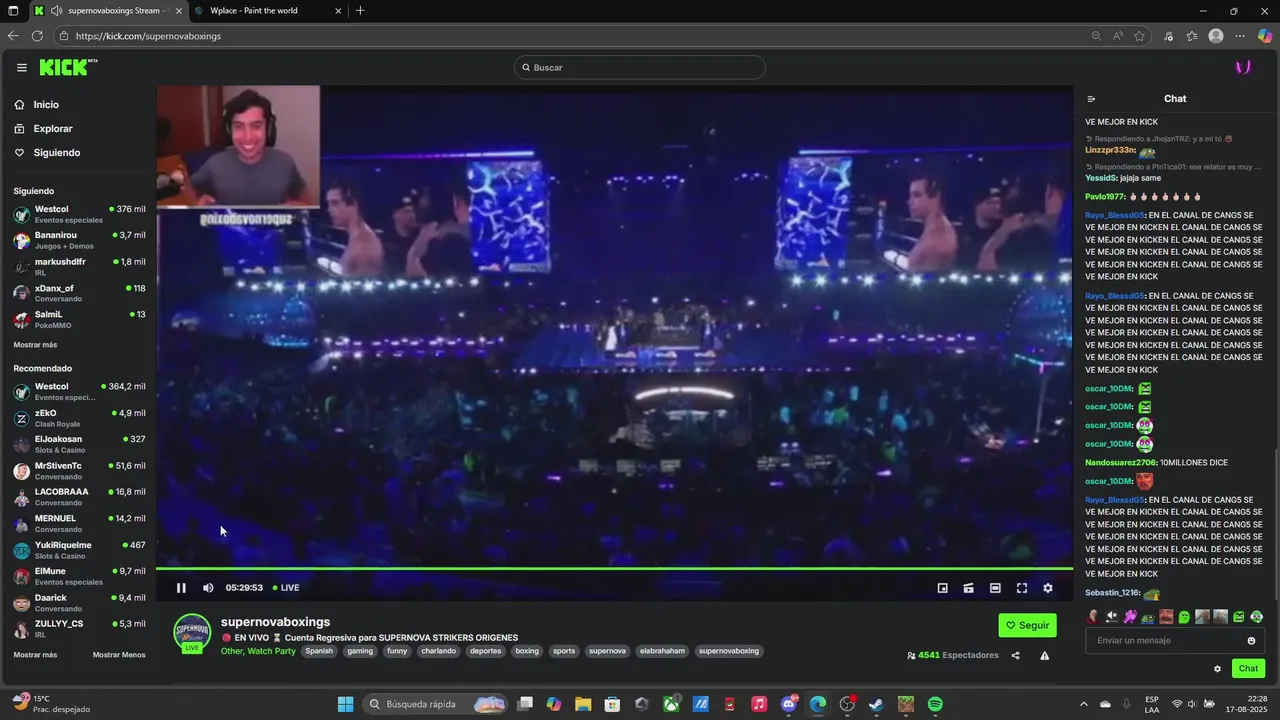Screen dimensions: 1280x720
Task: Open Spotify from Windows taskbar
Action: tap(935, 704)
